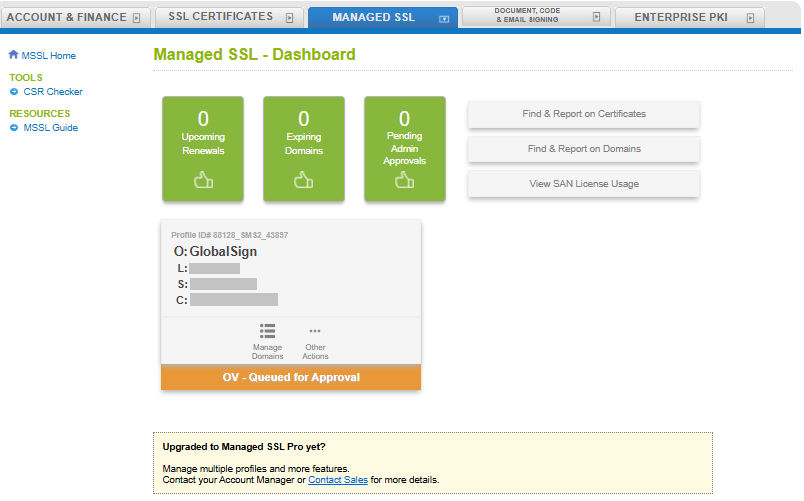Open the Upcoming Renewals tile

click(x=203, y=149)
